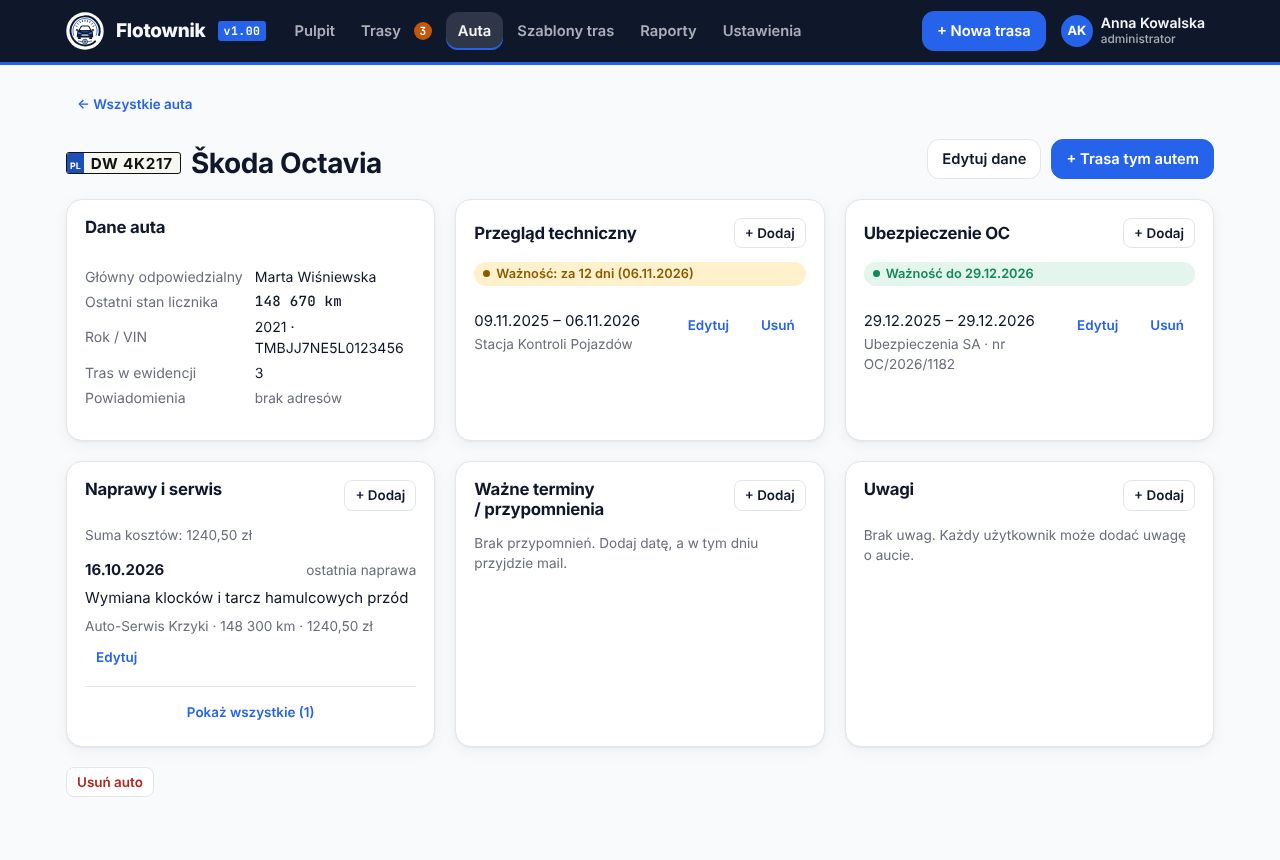Click the Flotownik car logo icon
1280x860 pixels.
point(85,31)
